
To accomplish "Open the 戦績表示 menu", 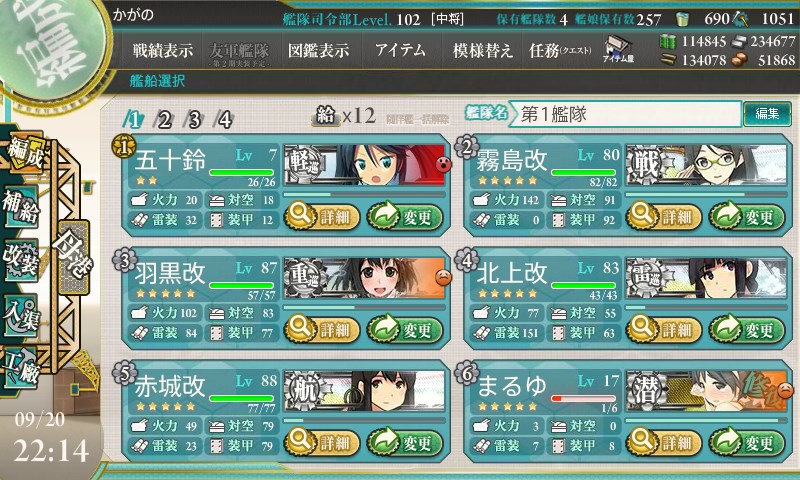I will tap(163, 50).
